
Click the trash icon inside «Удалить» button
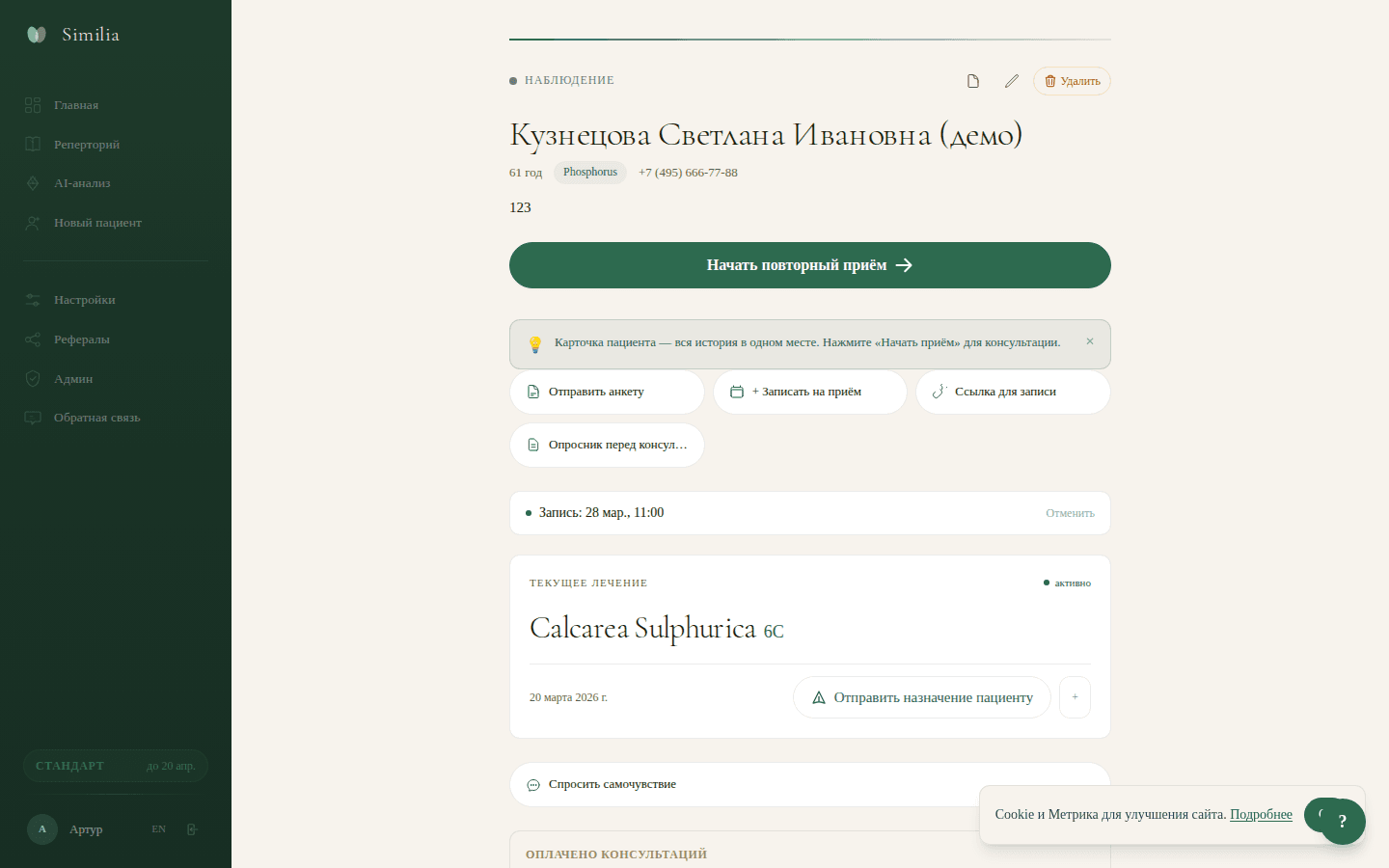(x=1050, y=81)
